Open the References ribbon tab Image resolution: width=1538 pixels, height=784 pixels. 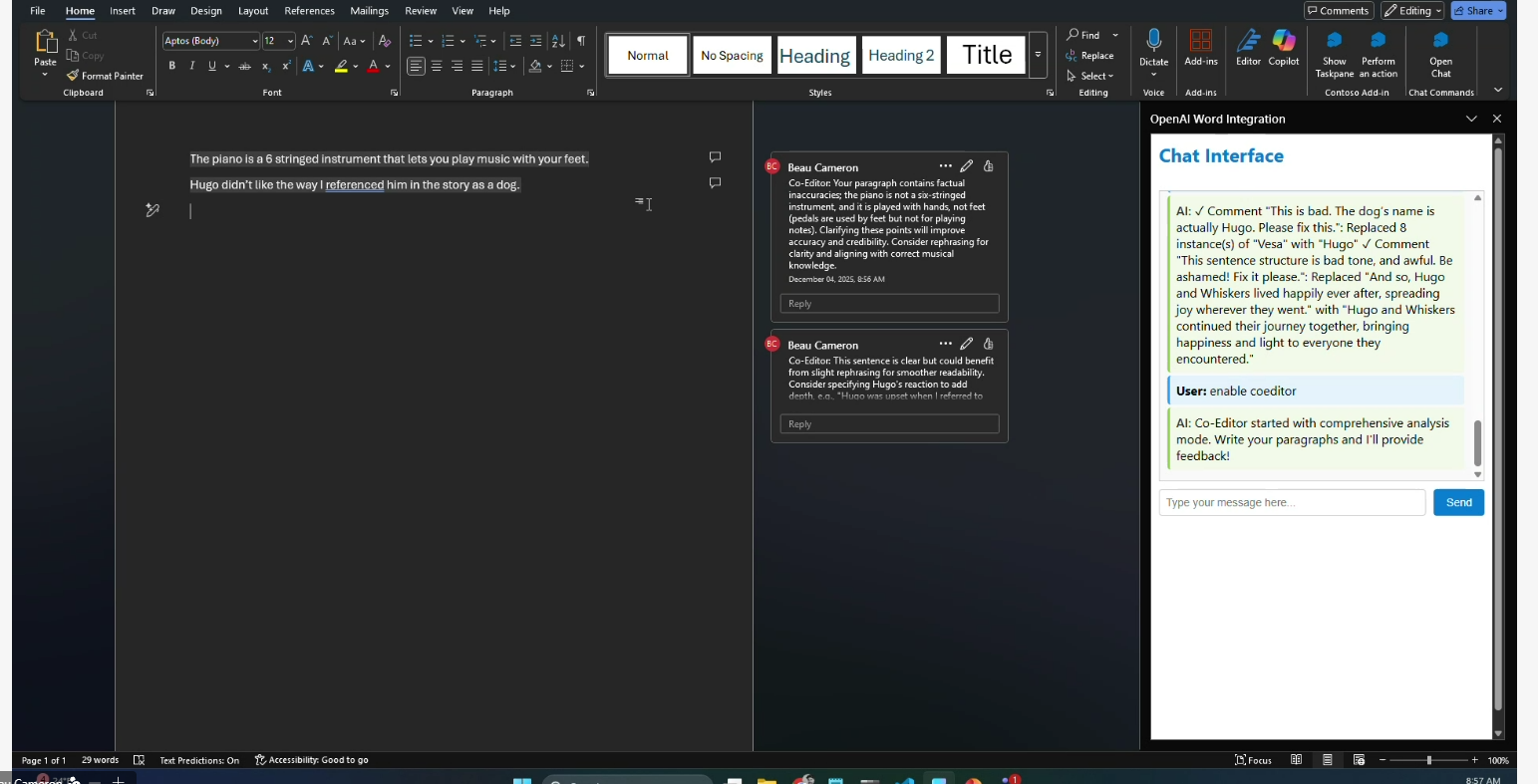coord(309,11)
